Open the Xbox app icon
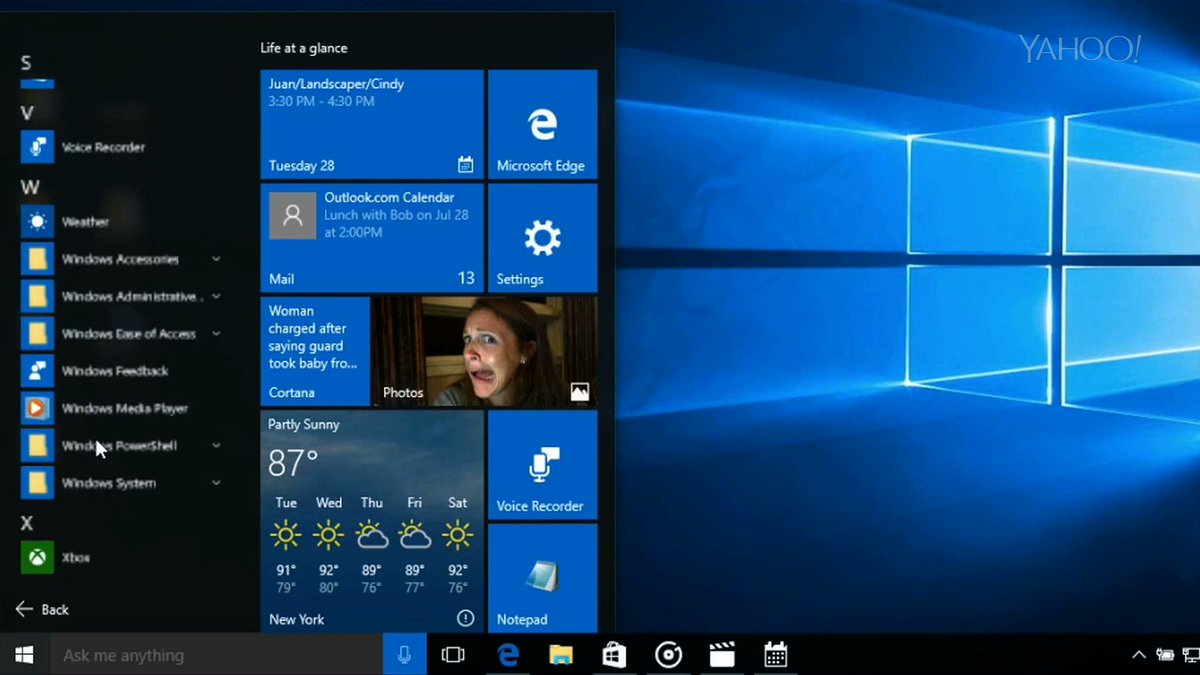1200x675 pixels. [37, 557]
